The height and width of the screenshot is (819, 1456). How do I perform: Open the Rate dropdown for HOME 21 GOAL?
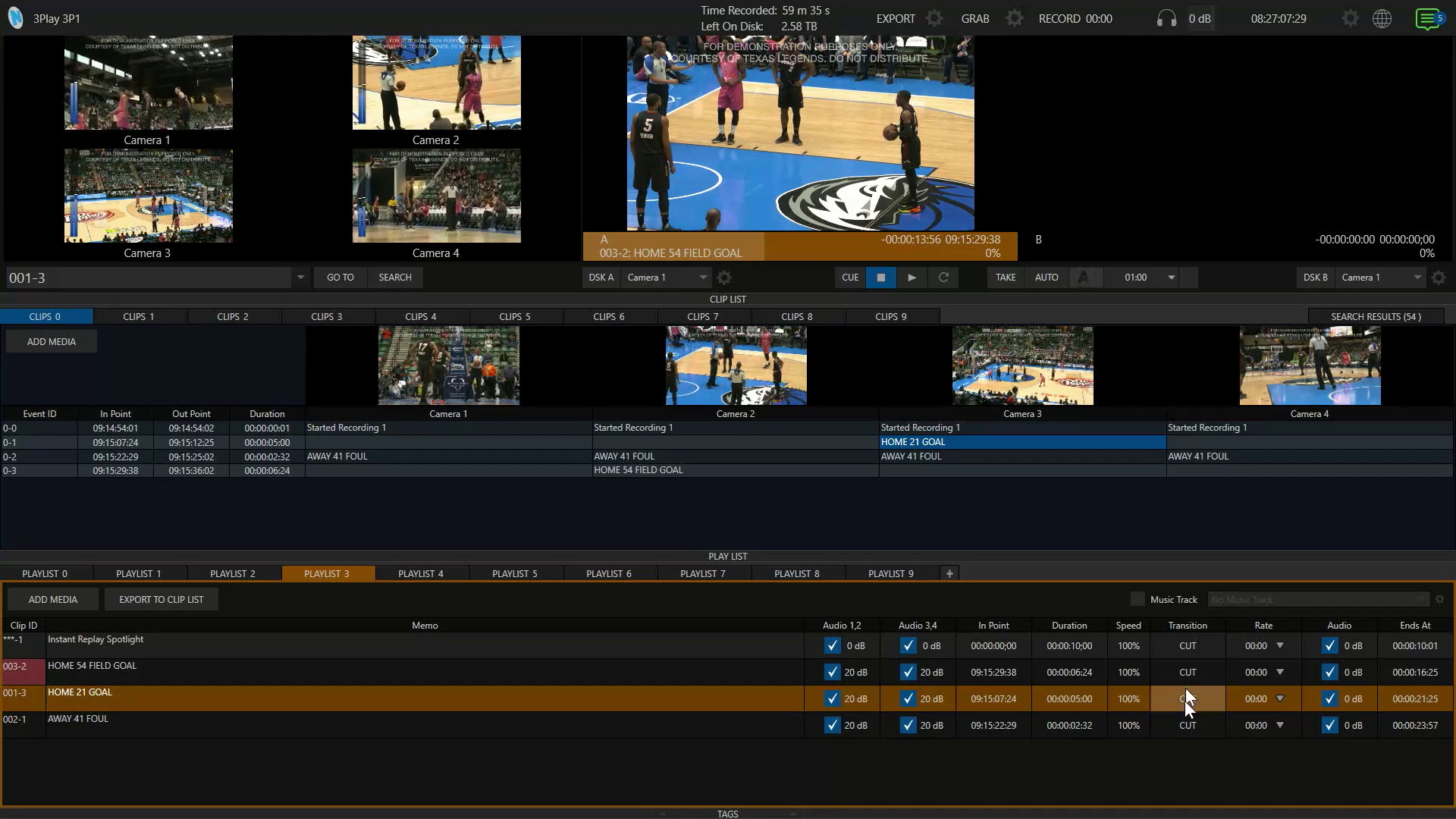pos(1280,699)
